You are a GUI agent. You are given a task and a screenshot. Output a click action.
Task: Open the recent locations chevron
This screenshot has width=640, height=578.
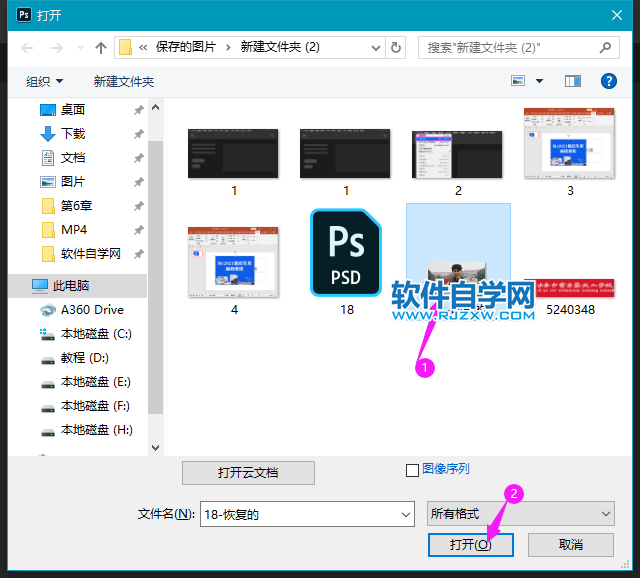click(80, 48)
